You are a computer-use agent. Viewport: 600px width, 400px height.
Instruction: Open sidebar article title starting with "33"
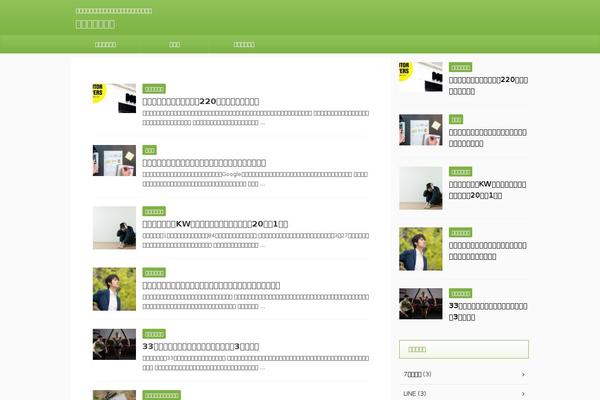[488, 312]
